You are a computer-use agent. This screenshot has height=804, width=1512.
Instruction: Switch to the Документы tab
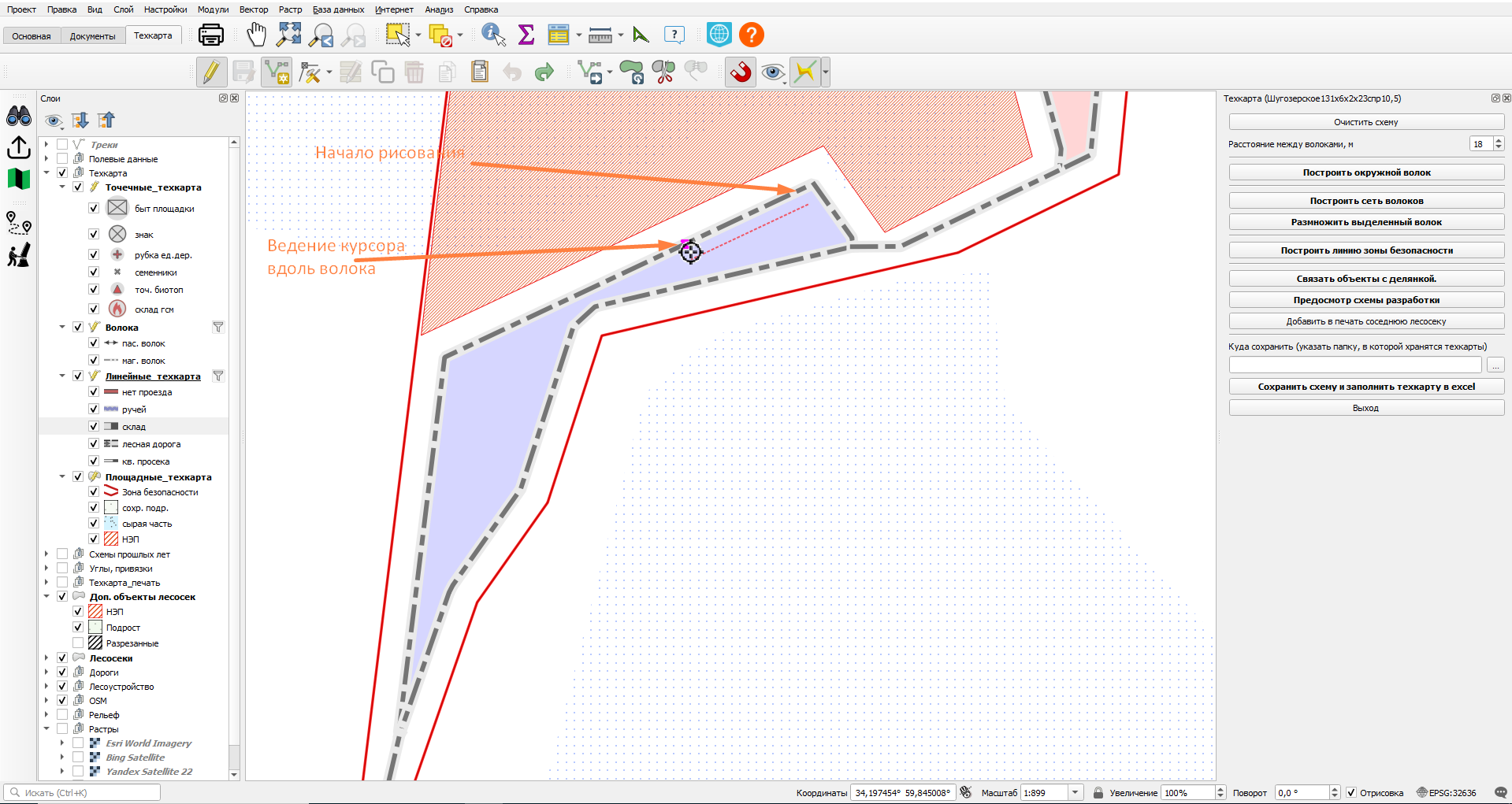[x=92, y=36]
